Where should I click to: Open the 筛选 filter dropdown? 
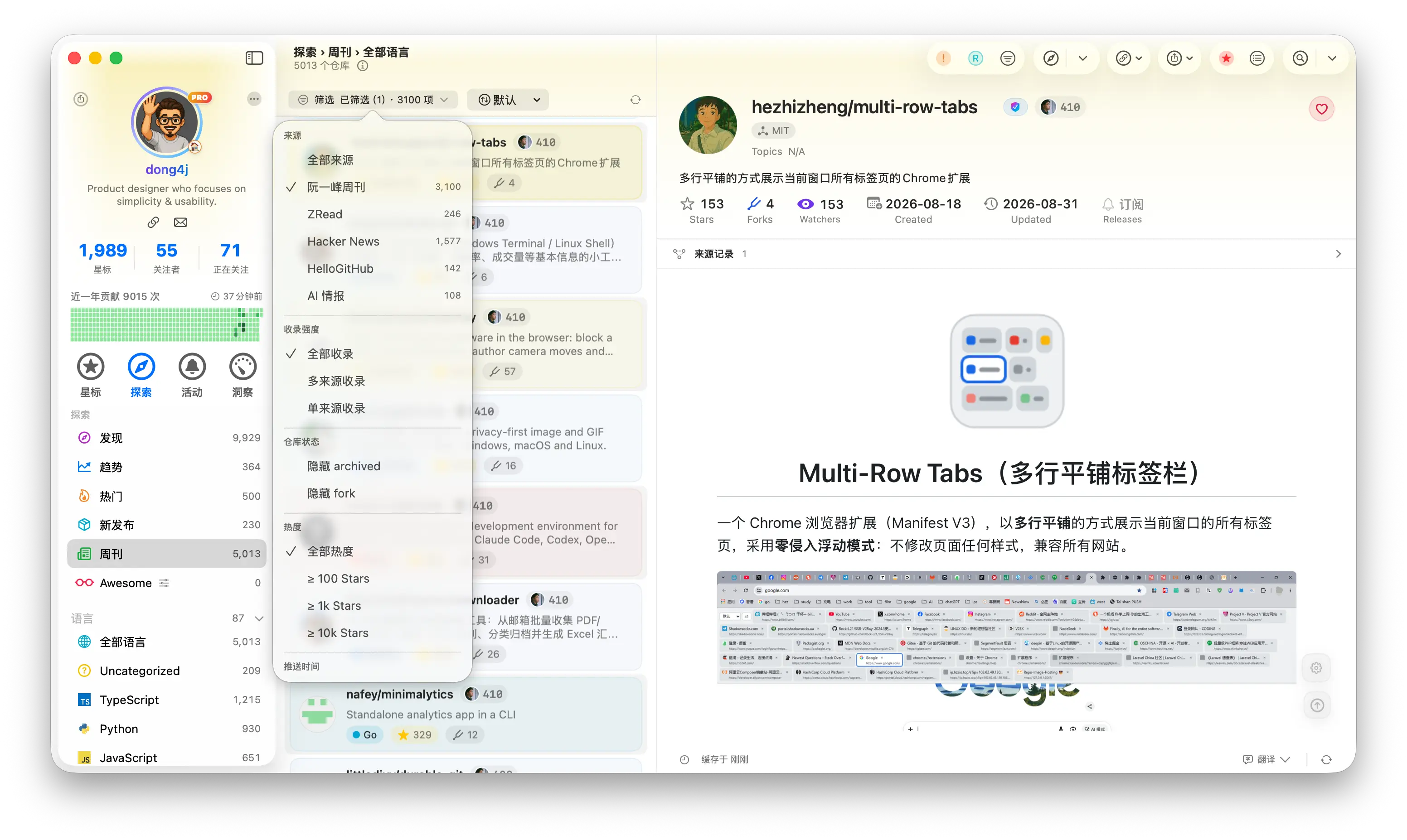point(373,100)
